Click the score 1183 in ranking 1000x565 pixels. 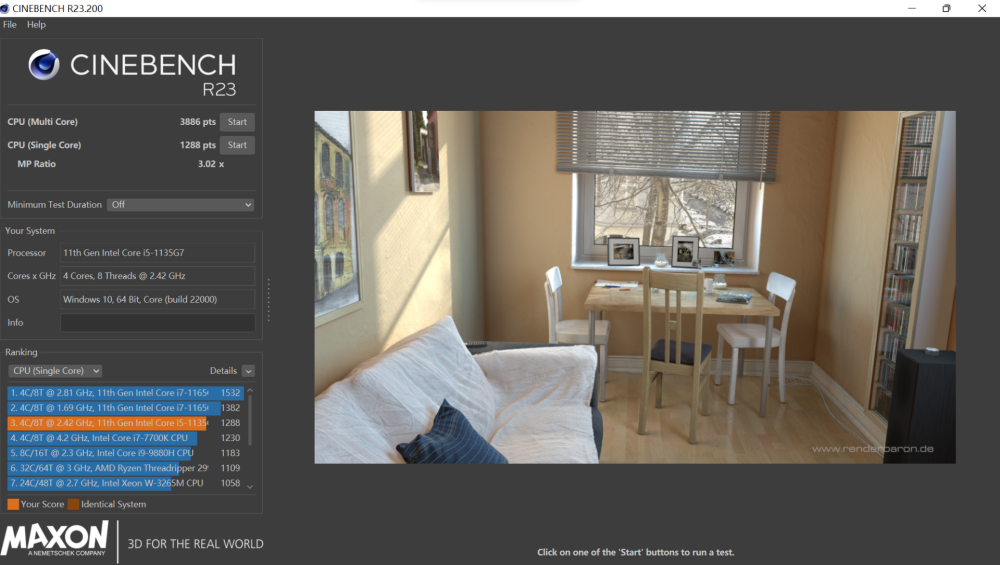click(230, 453)
